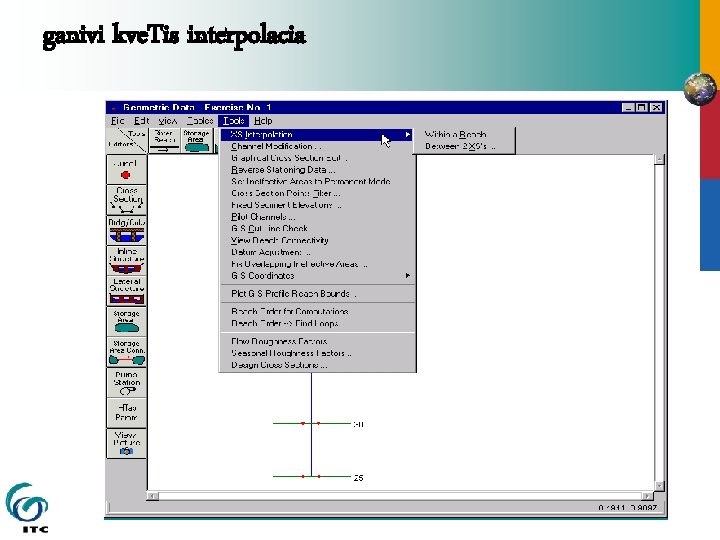Click the vertical scrollbar down arrow
Image resolution: width=720 pixels, height=540 pixels.
(x=659, y=486)
